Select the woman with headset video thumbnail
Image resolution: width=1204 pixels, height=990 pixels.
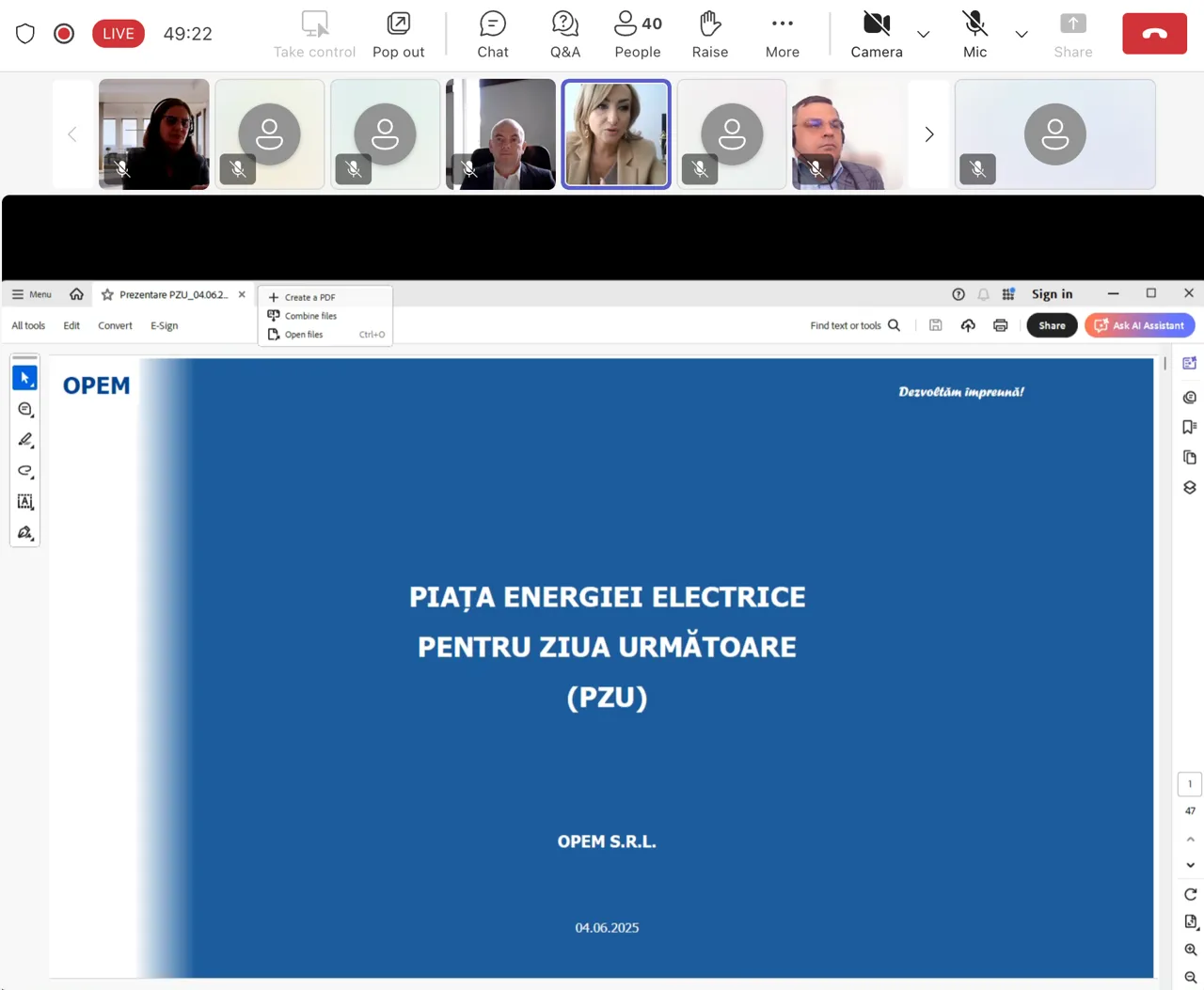pyautogui.click(x=154, y=134)
